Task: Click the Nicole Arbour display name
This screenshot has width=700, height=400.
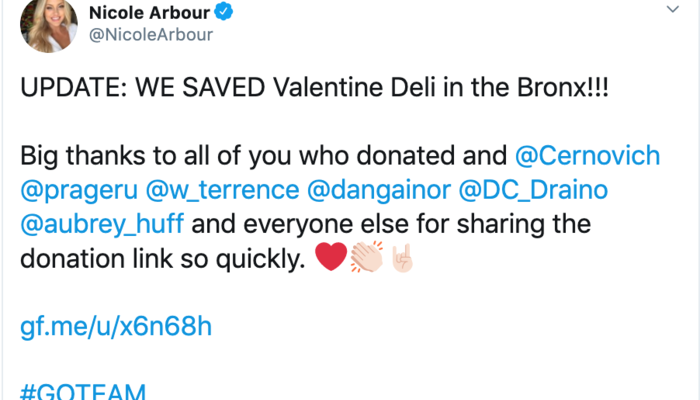Action: 160,13
